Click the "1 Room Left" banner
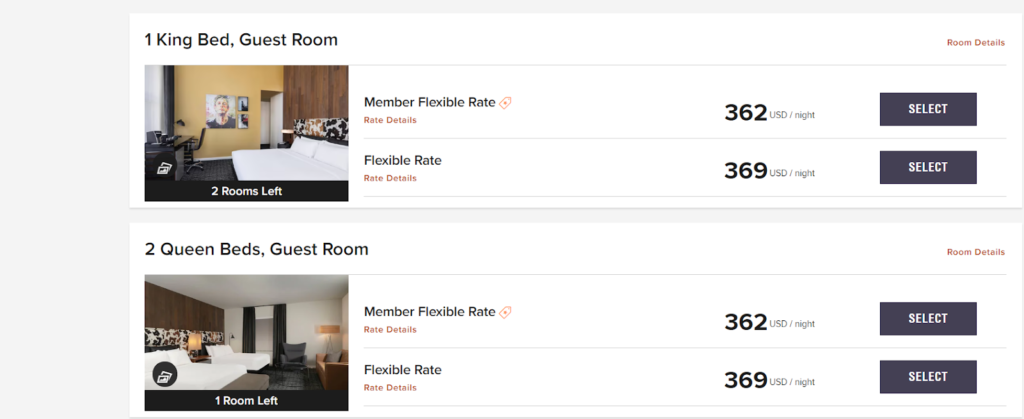Screen dimensions: 1024x419 pos(246,400)
